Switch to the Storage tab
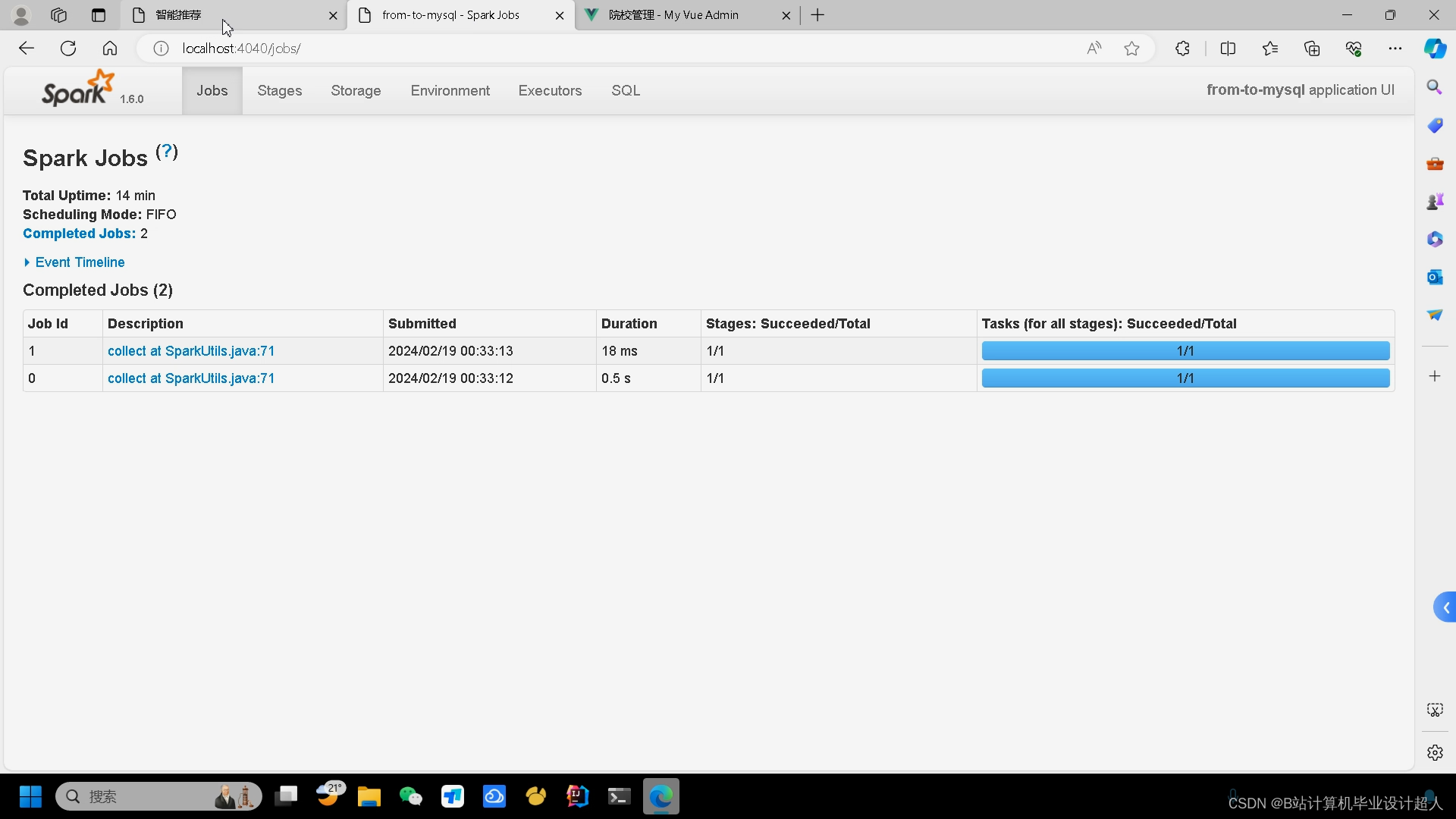Screen dimensions: 1456x819 click(x=356, y=90)
